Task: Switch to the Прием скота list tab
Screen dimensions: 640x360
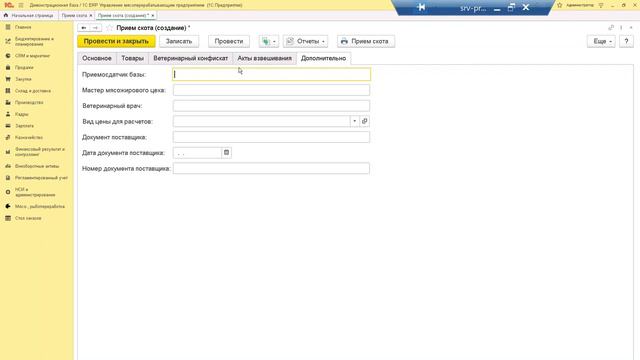Action: click(x=74, y=15)
